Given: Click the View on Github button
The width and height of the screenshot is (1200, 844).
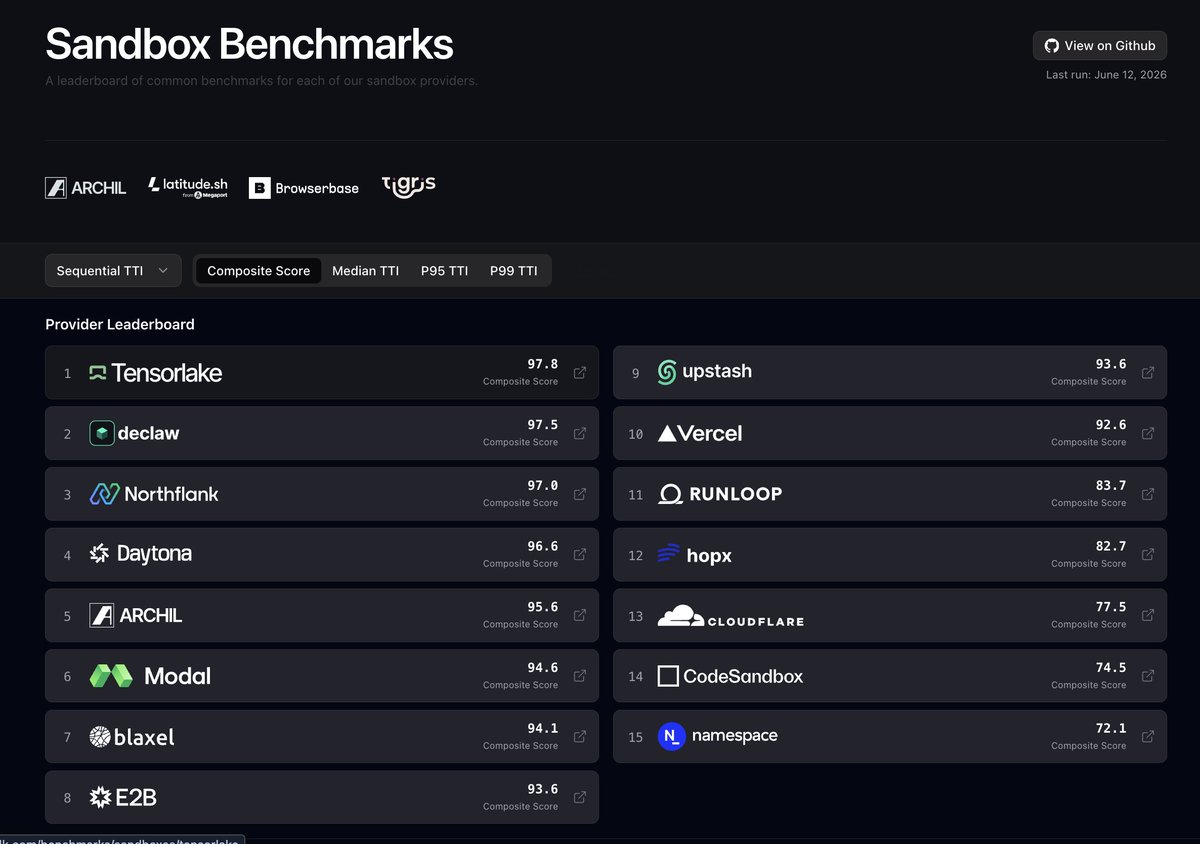Looking at the screenshot, I should 1100,46.
